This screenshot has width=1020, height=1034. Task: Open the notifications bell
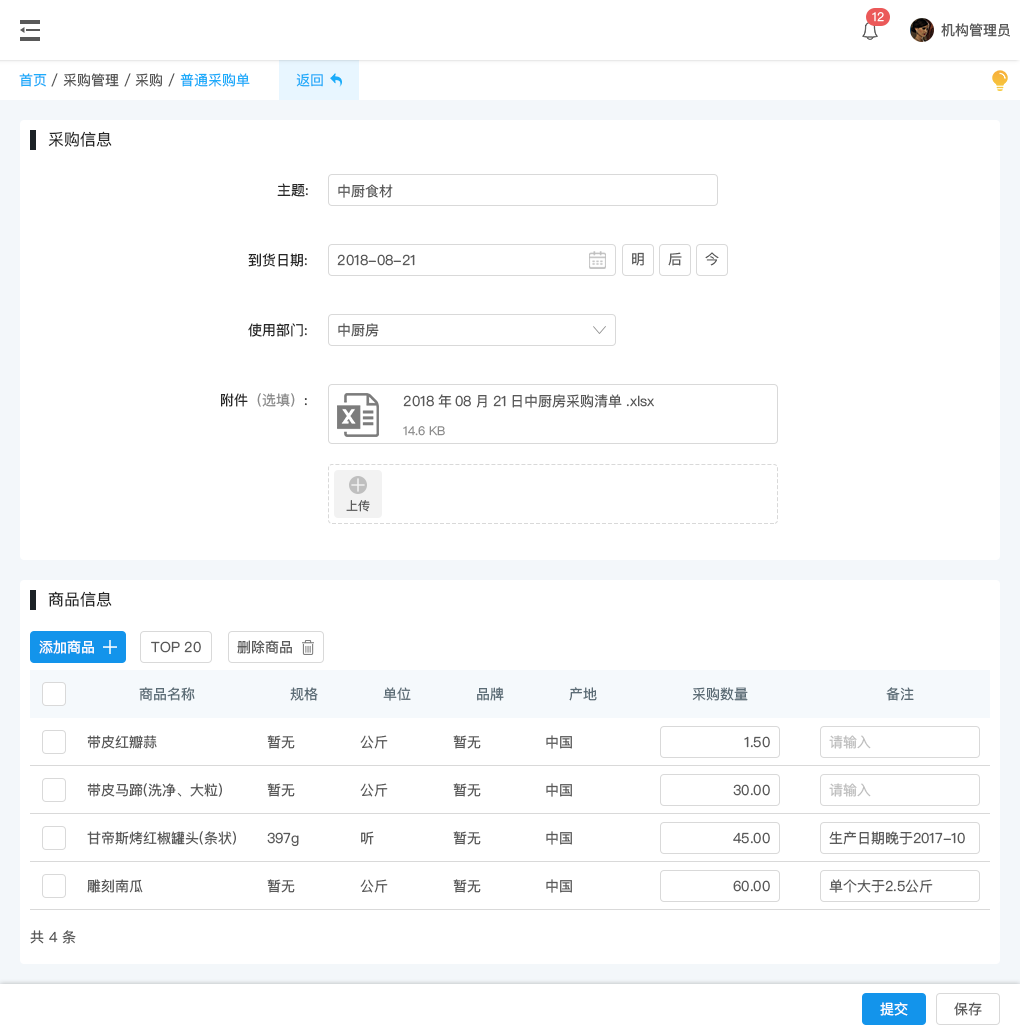(870, 30)
